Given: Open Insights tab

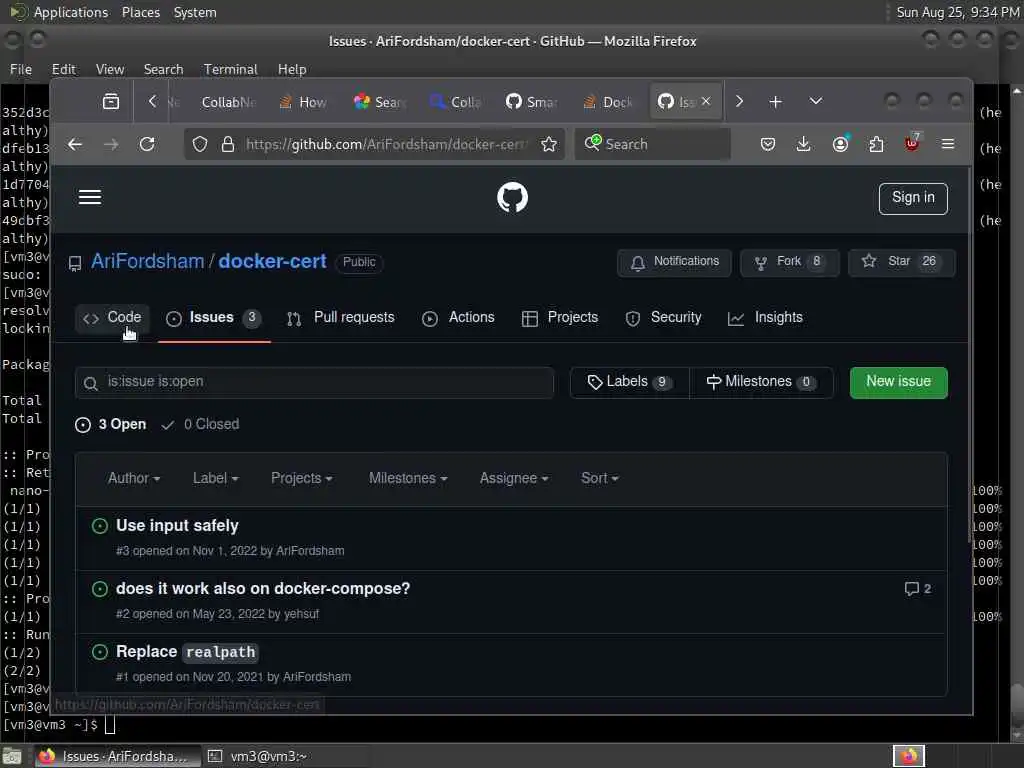Looking at the screenshot, I should [x=765, y=318].
